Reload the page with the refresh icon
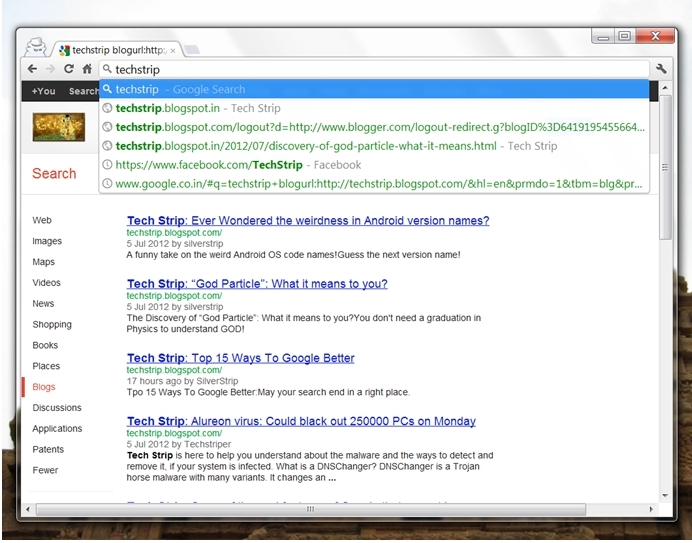This screenshot has height=543, width=692. coord(69,69)
